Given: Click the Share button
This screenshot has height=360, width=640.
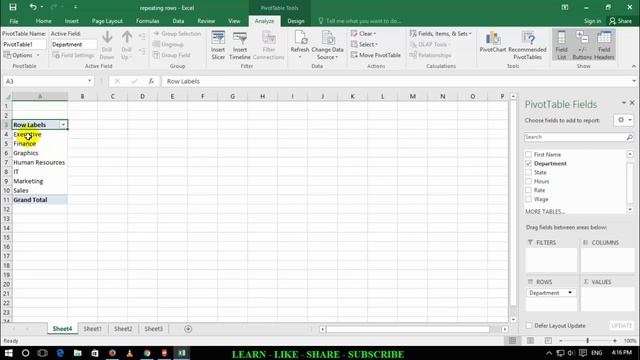Looking at the screenshot, I should pos(620,21).
